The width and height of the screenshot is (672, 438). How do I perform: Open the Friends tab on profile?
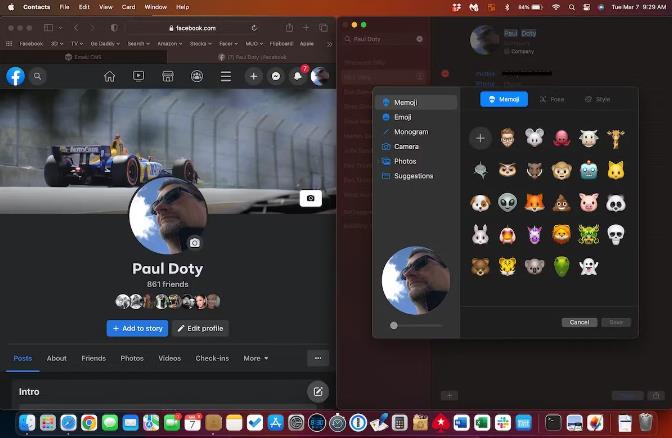[93, 358]
